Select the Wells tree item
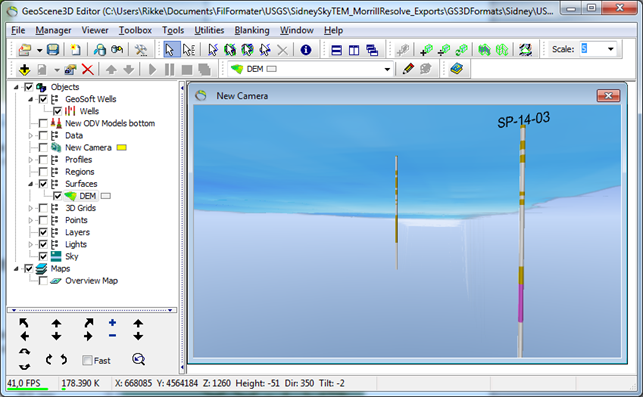 [89, 111]
